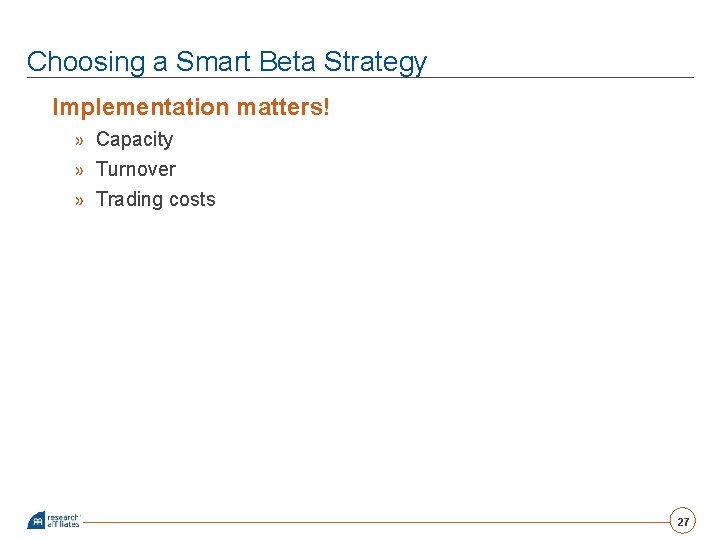Screen dimensions: 720x540
Task: Click the Research Affiliates logo icon
Action: pos(36,521)
